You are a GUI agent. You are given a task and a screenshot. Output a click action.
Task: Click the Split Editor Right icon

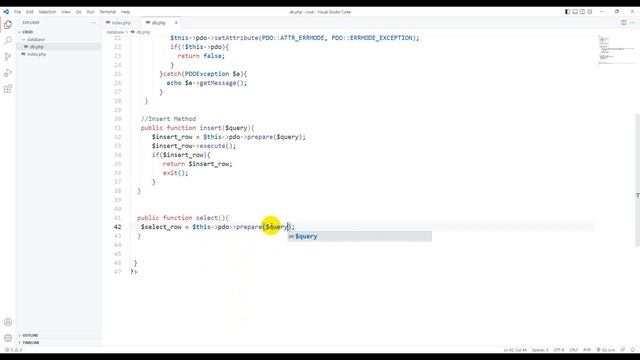[x=624, y=23]
